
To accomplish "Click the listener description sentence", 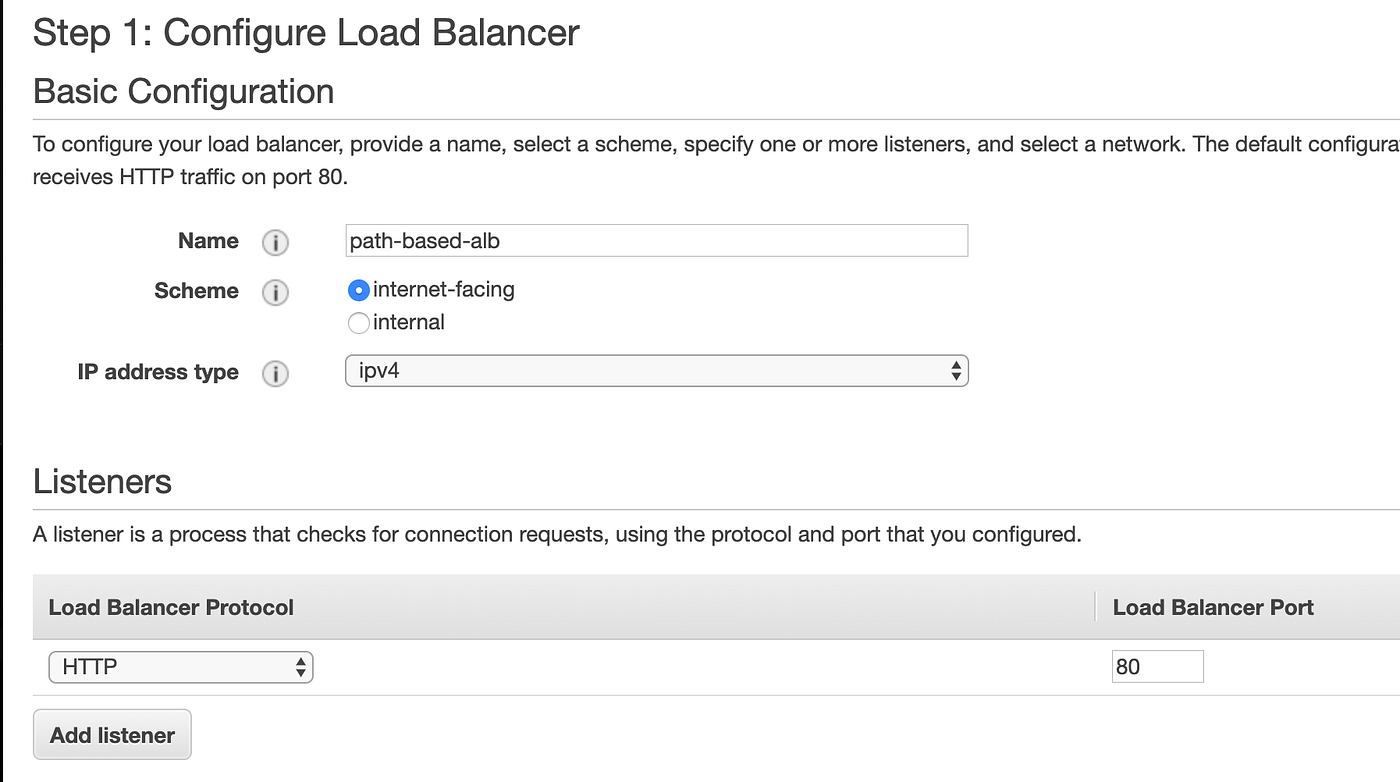I will pos(557,535).
